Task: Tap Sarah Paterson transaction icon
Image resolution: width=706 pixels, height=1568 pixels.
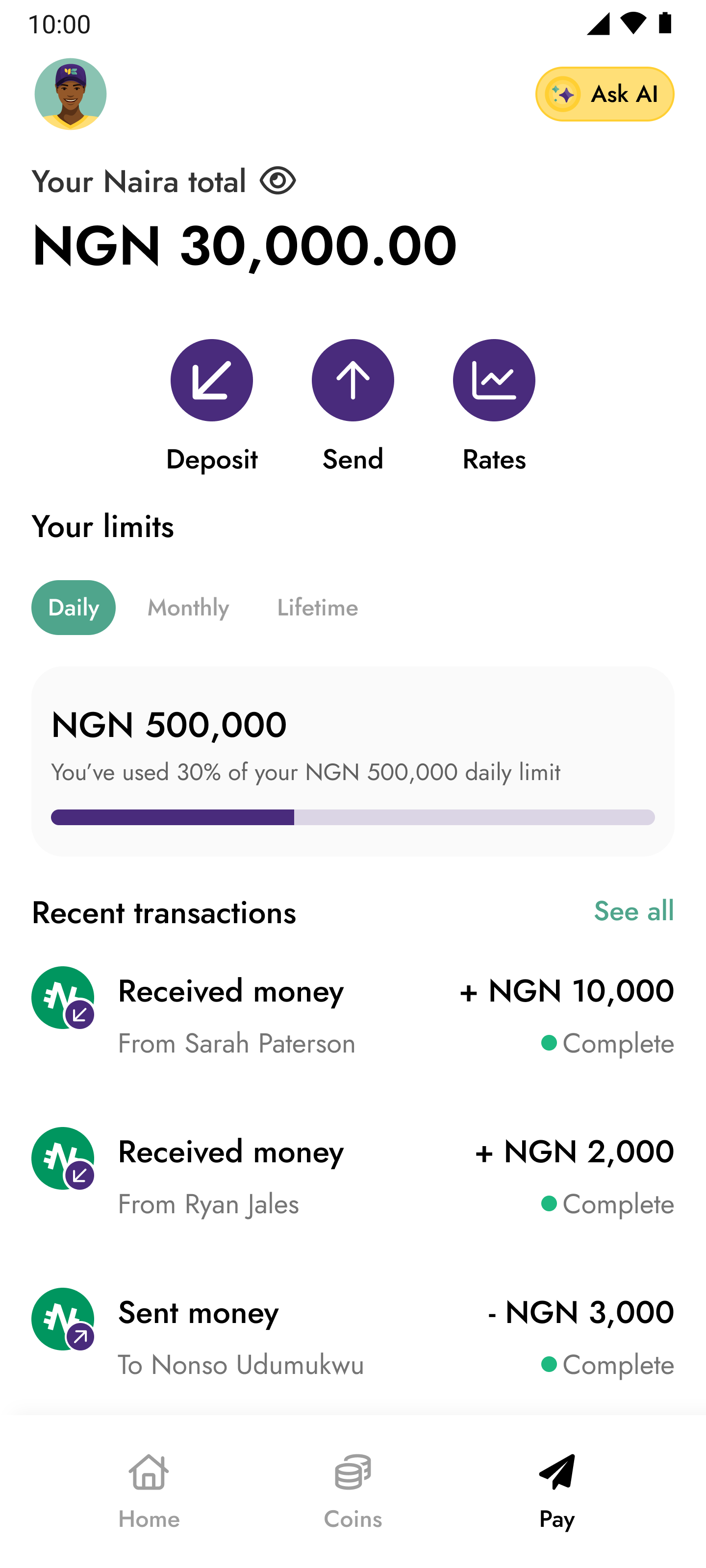Action: [63, 998]
